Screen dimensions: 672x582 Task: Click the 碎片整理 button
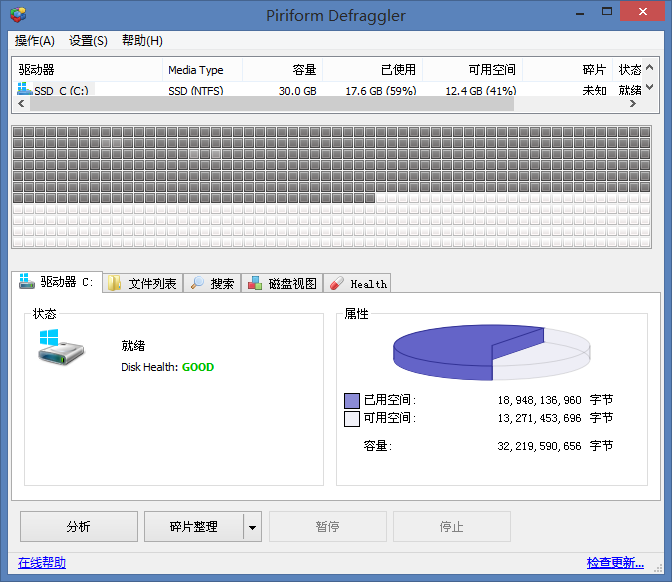tap(194, 526)
